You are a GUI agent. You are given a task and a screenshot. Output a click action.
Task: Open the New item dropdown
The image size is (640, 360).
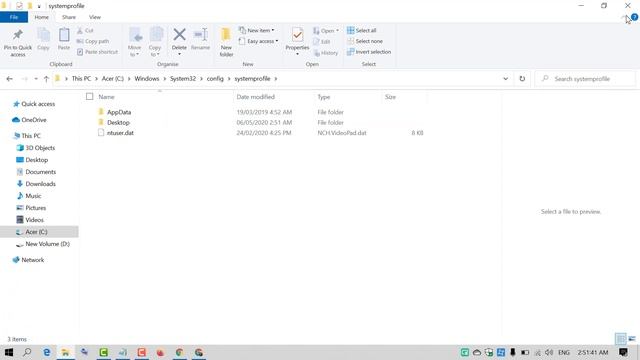[257, 30]
